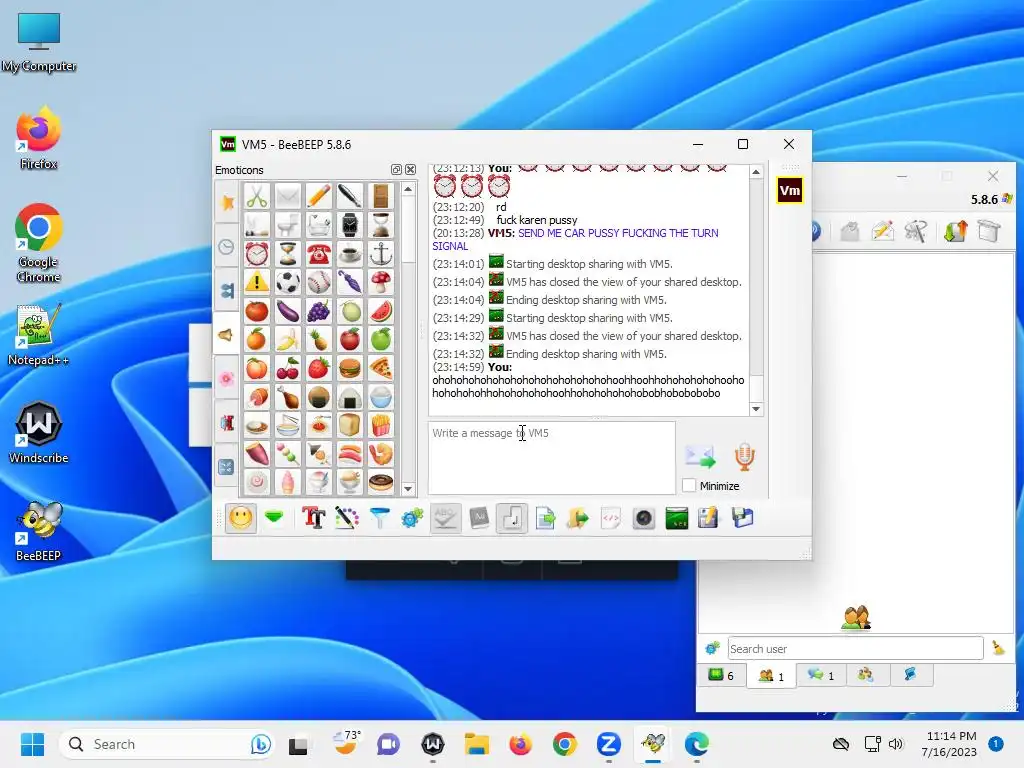Close the Emoticons panel
This screenshot has width=1024, height=768.
click(x=410, y=170)
